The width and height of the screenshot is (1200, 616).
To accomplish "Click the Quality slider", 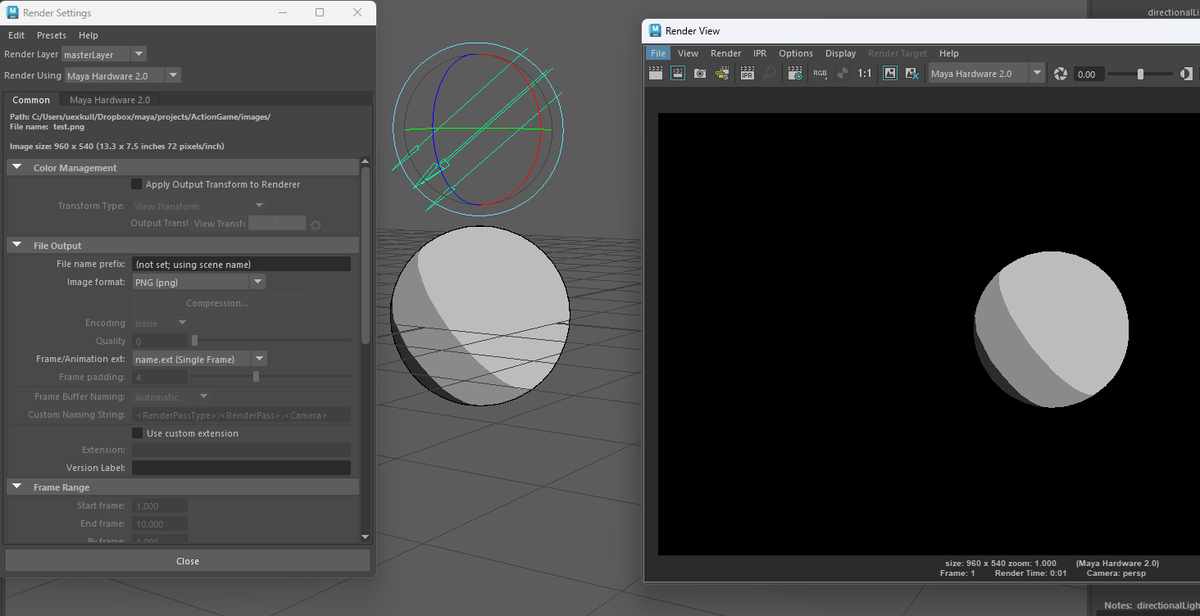I will [272, 341].
